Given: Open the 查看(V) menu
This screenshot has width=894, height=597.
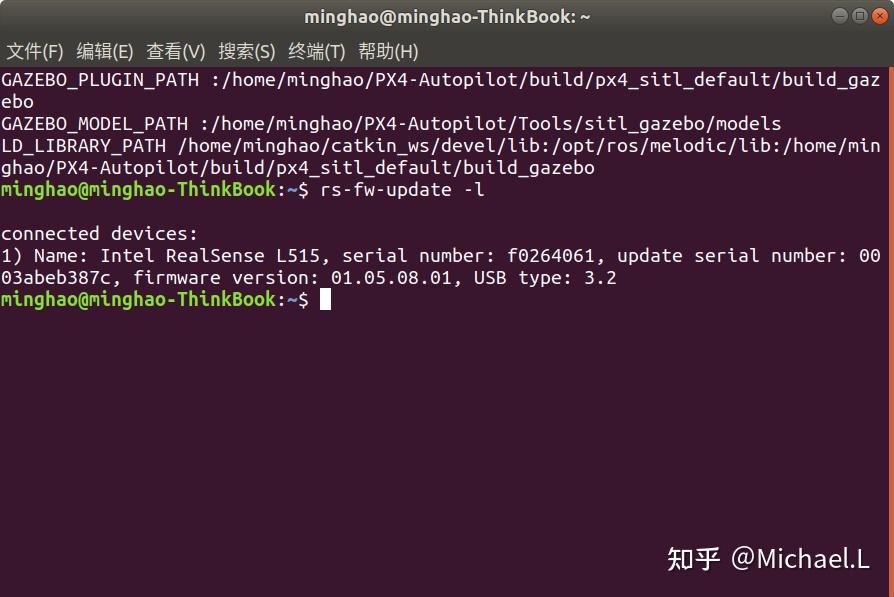Looking at the screenshot, I should click(x=176, y=51).
